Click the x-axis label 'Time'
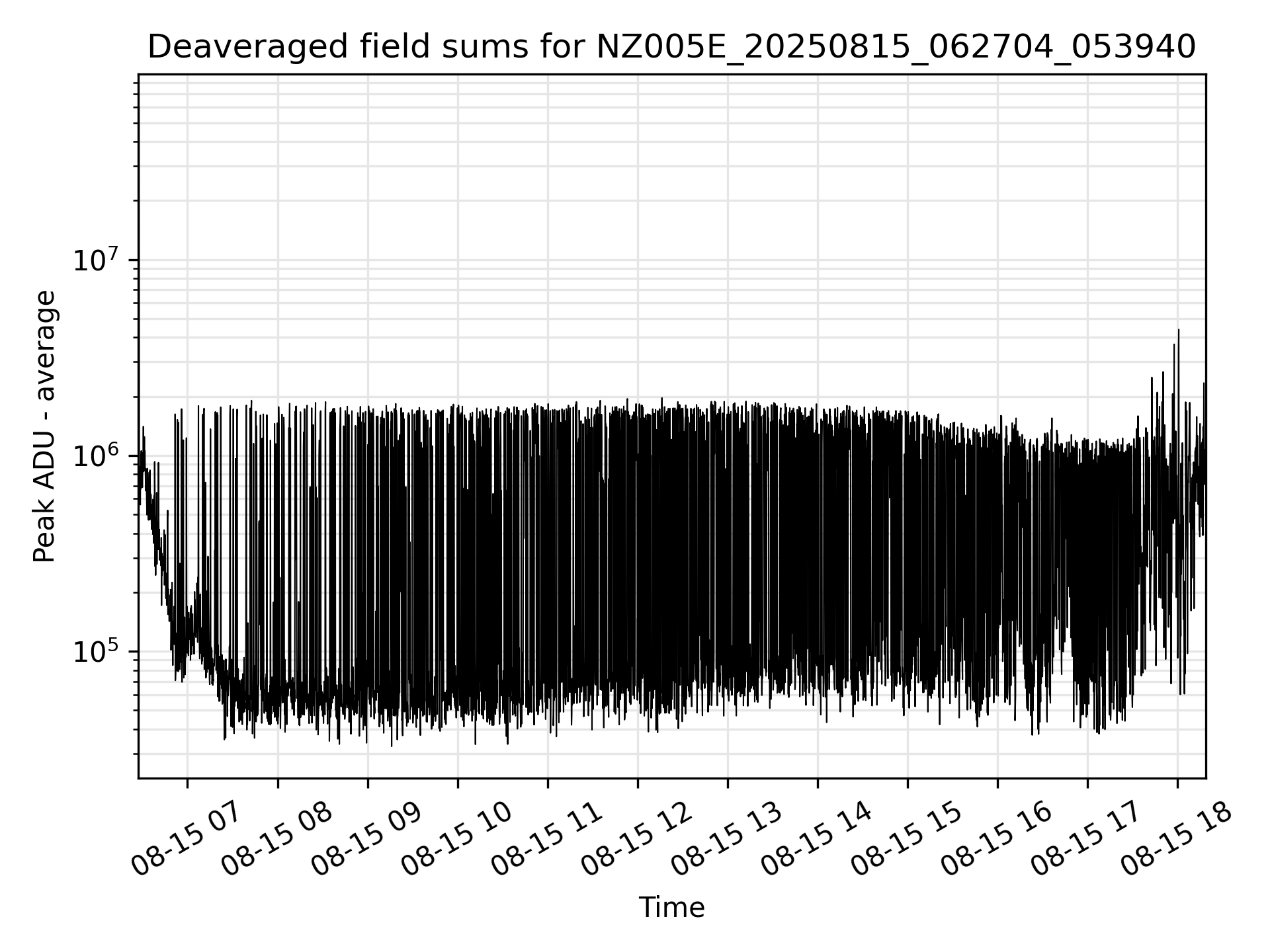The width and height of the screenshot is (1270, 952). [671, 908]
